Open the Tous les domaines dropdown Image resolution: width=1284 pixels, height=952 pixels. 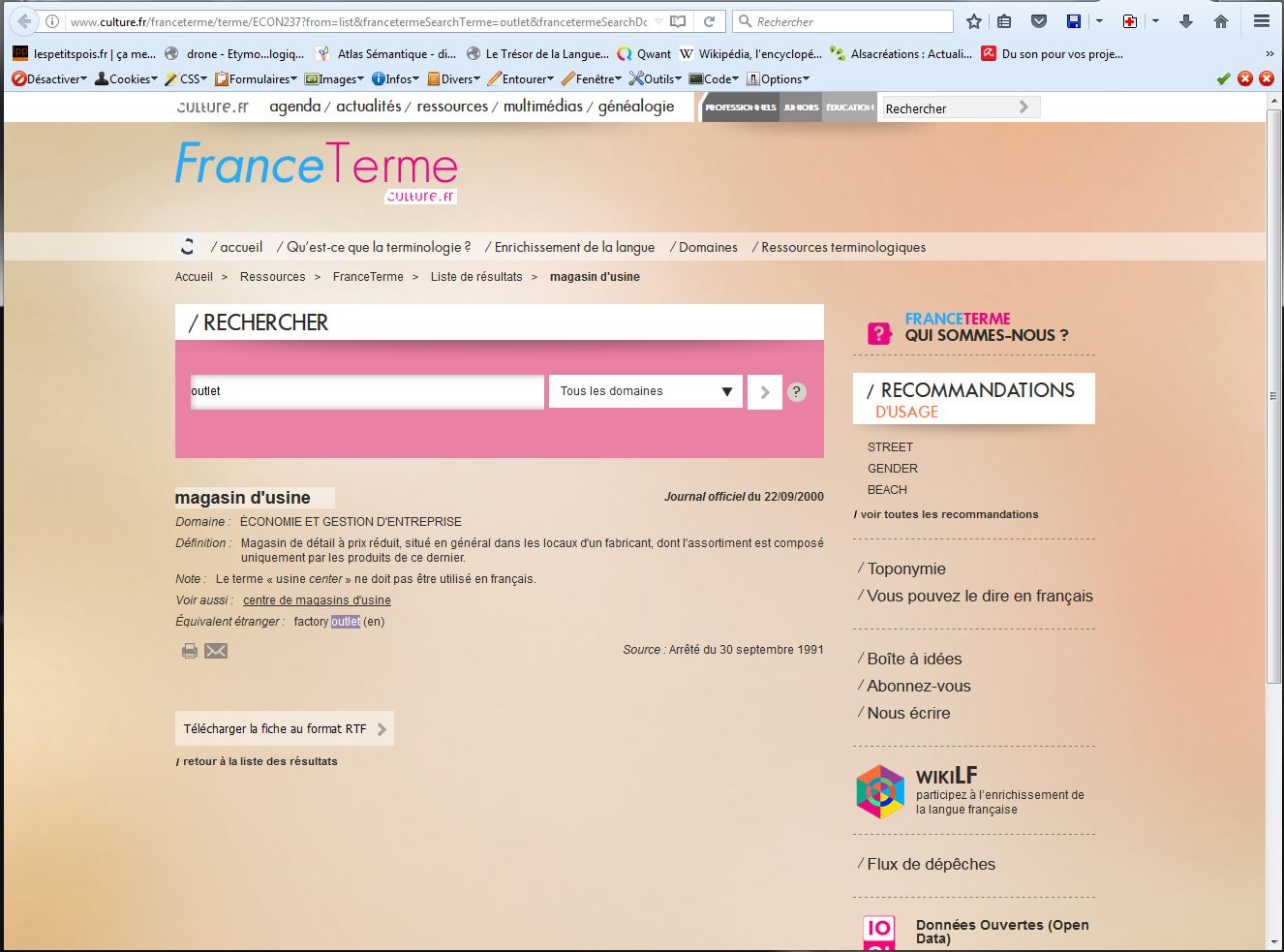tap(646, 391)
